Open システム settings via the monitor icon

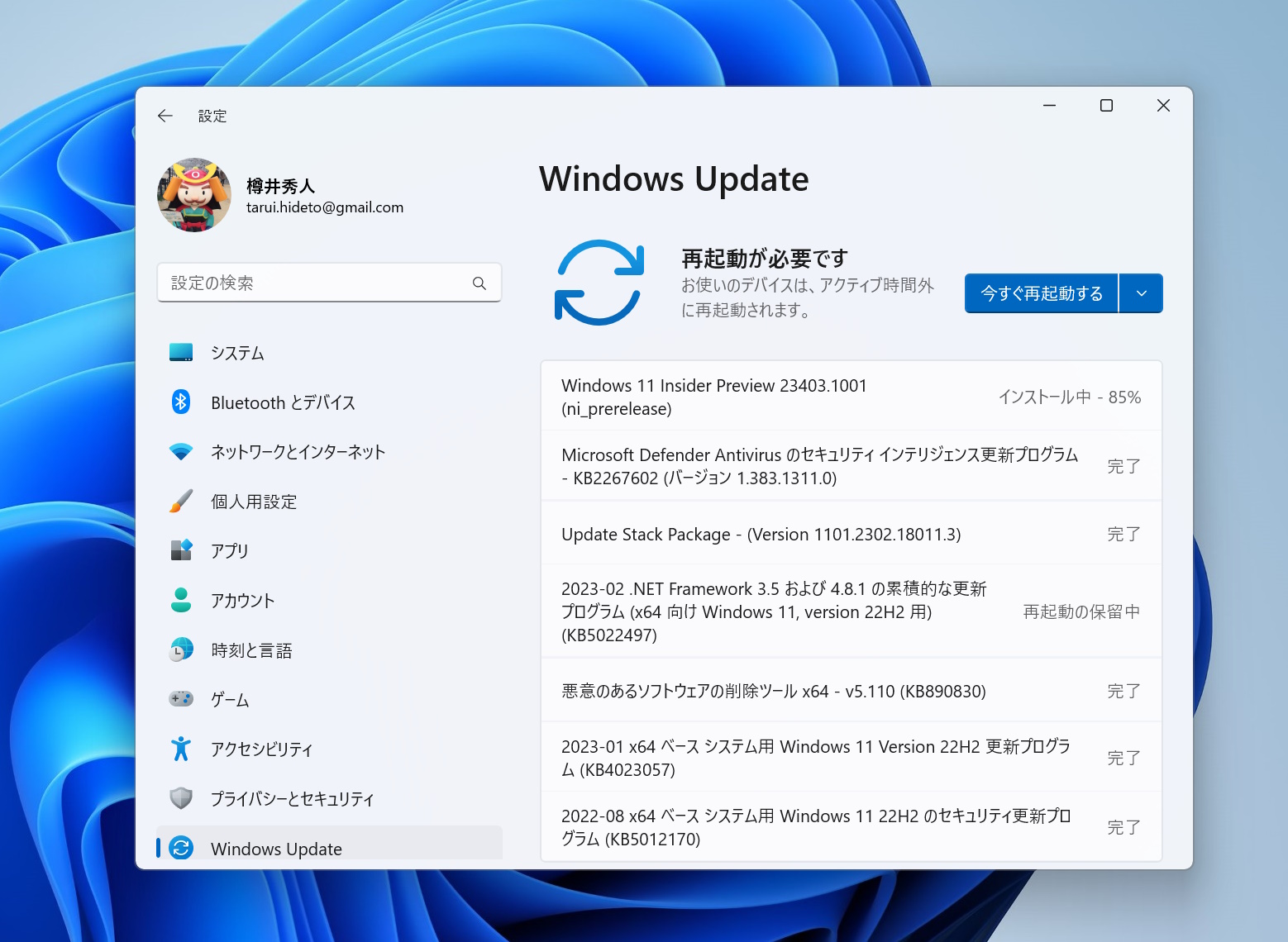pos(181,352)
